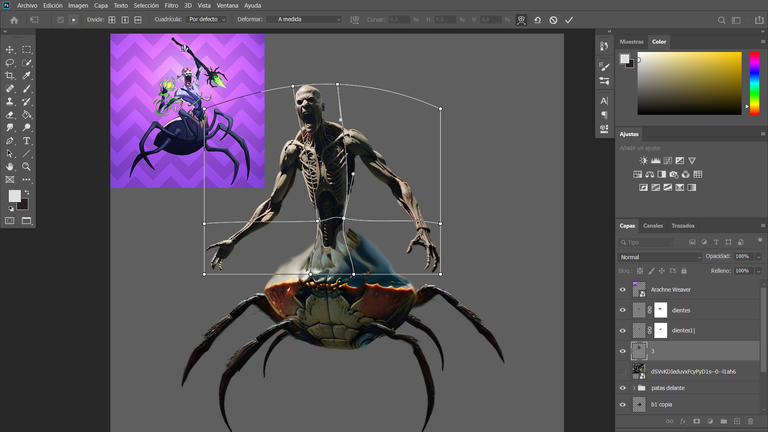Select the Lasso tool
The image size is (768, 432).
(9, 63)
